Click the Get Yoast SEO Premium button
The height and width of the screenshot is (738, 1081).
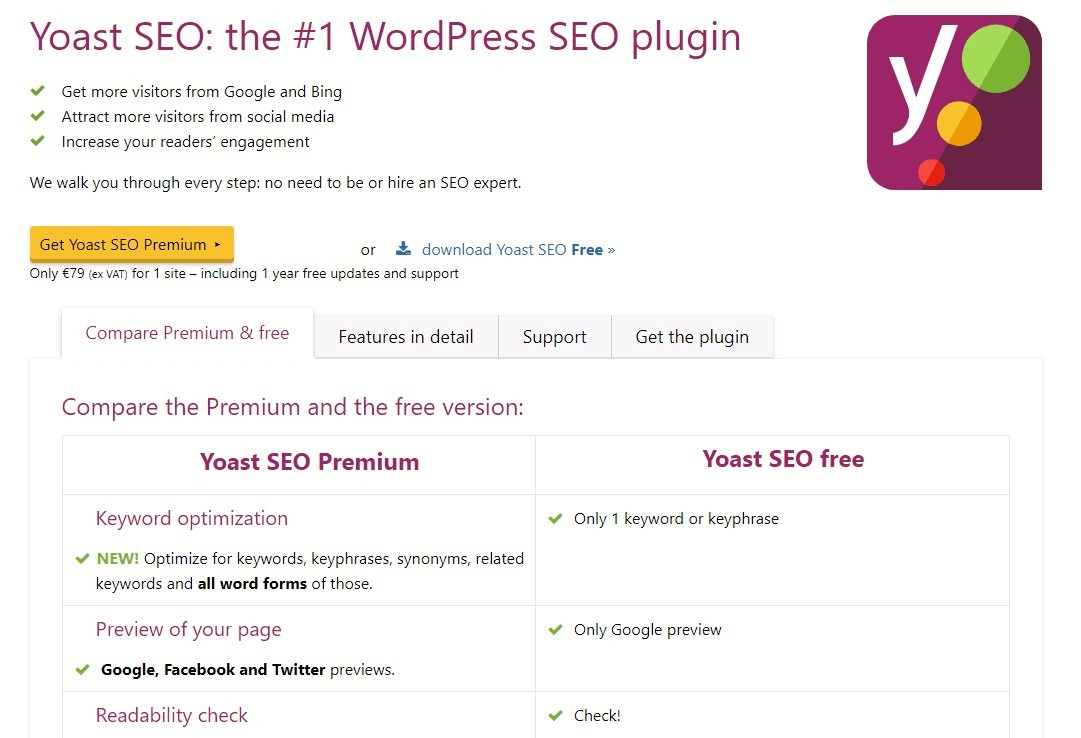[131, 244]
